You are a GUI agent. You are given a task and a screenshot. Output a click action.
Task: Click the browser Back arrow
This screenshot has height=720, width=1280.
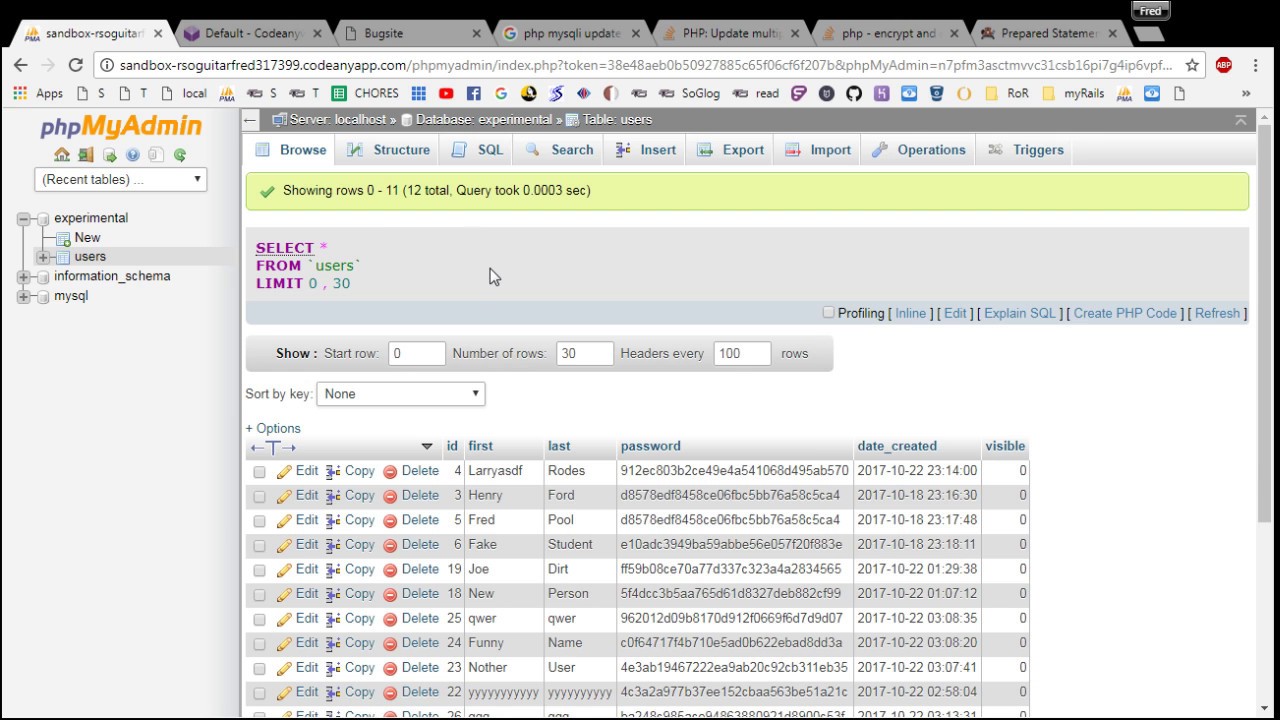[21, 65]
